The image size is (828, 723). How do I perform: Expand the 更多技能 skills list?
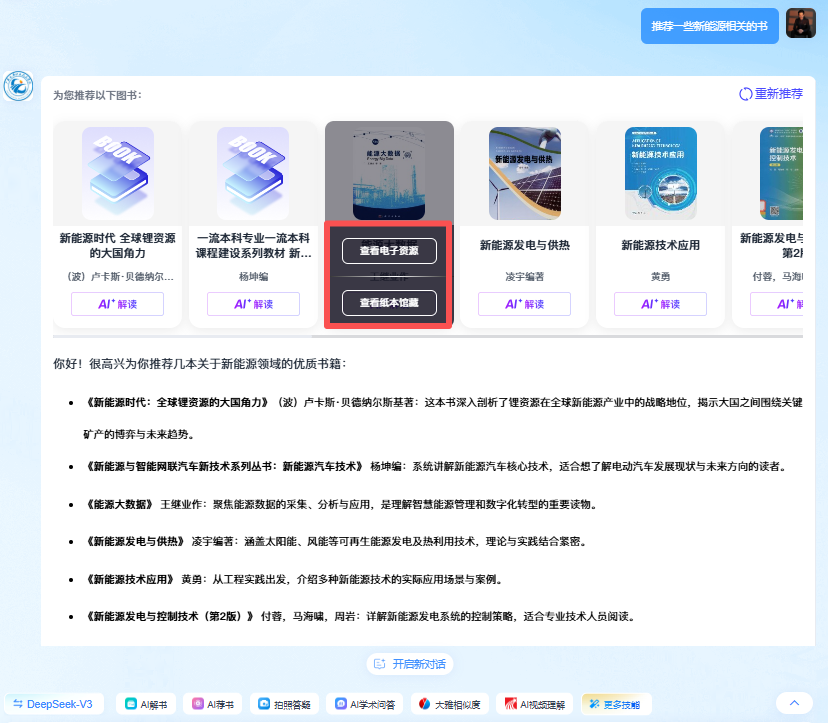tap(612, 704)
